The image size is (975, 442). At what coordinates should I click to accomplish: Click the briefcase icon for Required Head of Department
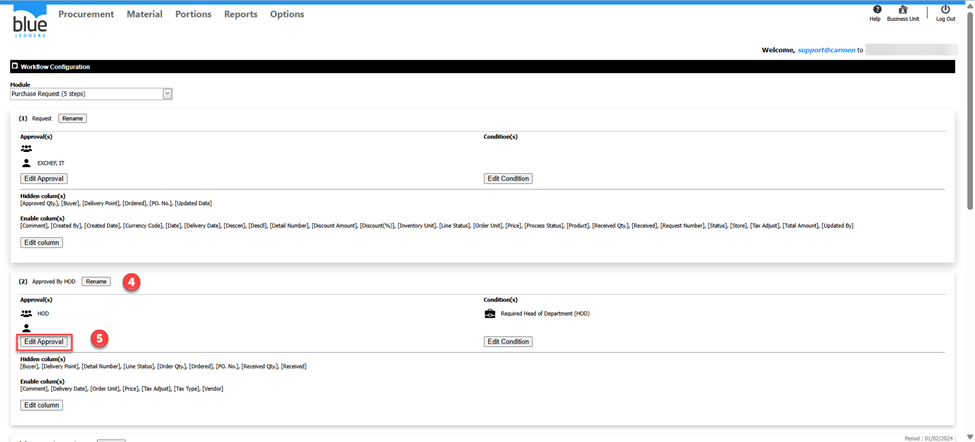pyautogui.click(x=490, y=313)
